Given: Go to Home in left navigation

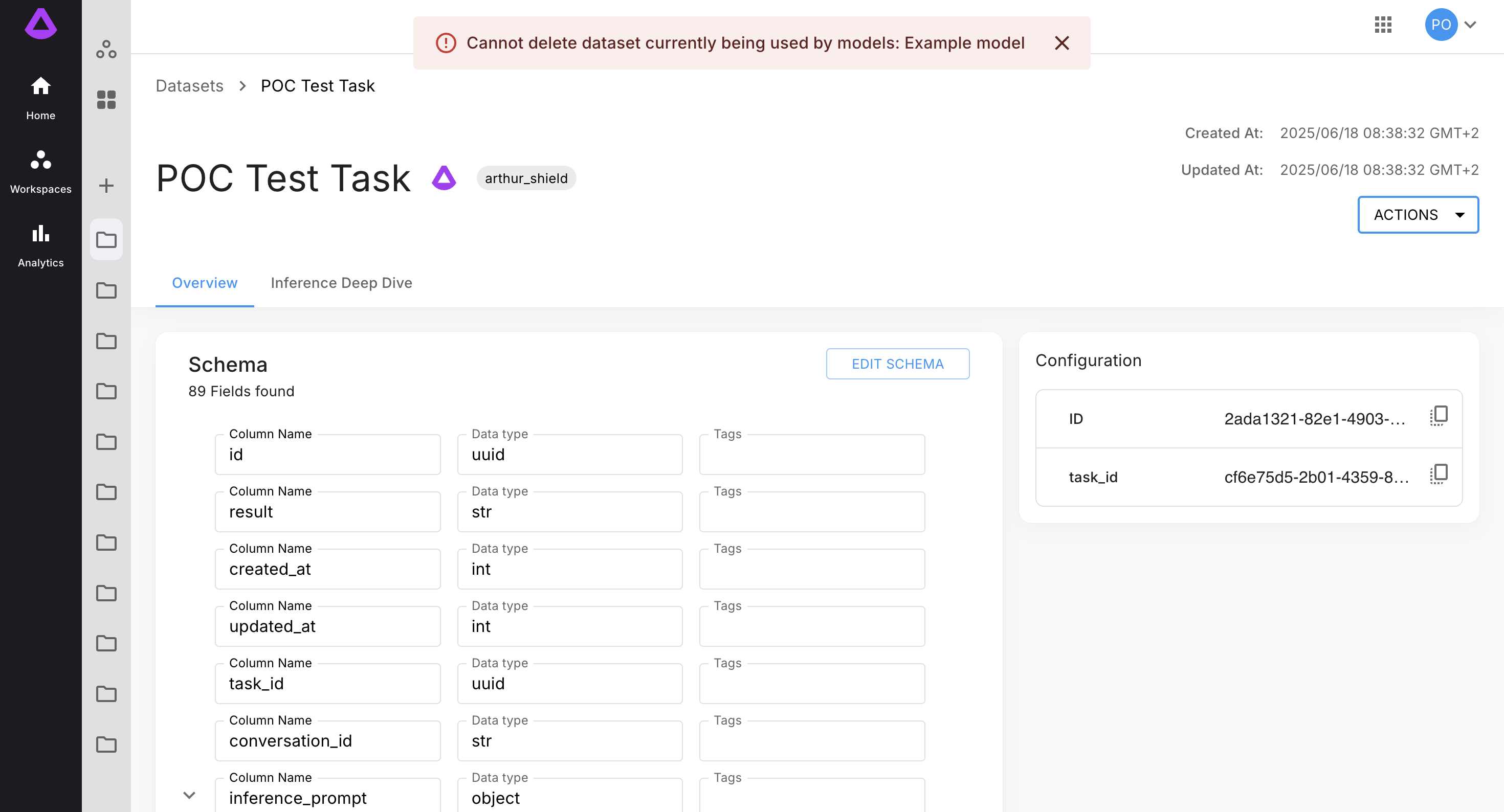Looking at the screenshot, I should tap(40, 98).
